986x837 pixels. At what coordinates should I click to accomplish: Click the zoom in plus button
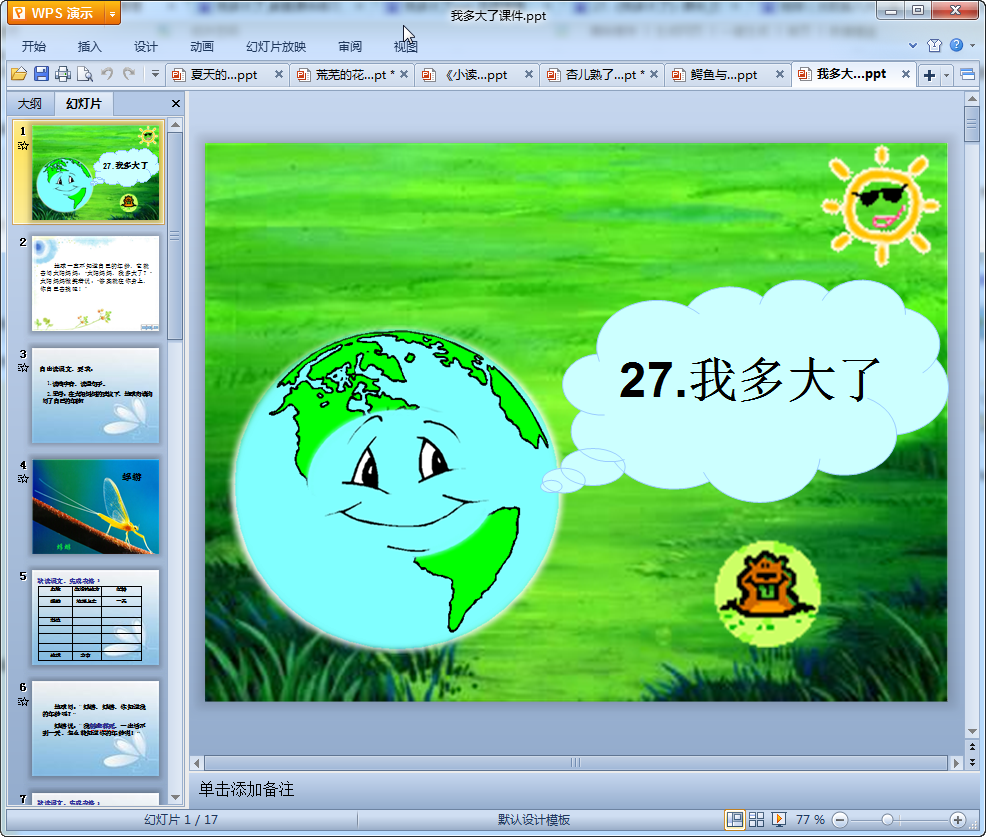pos(957,819)
